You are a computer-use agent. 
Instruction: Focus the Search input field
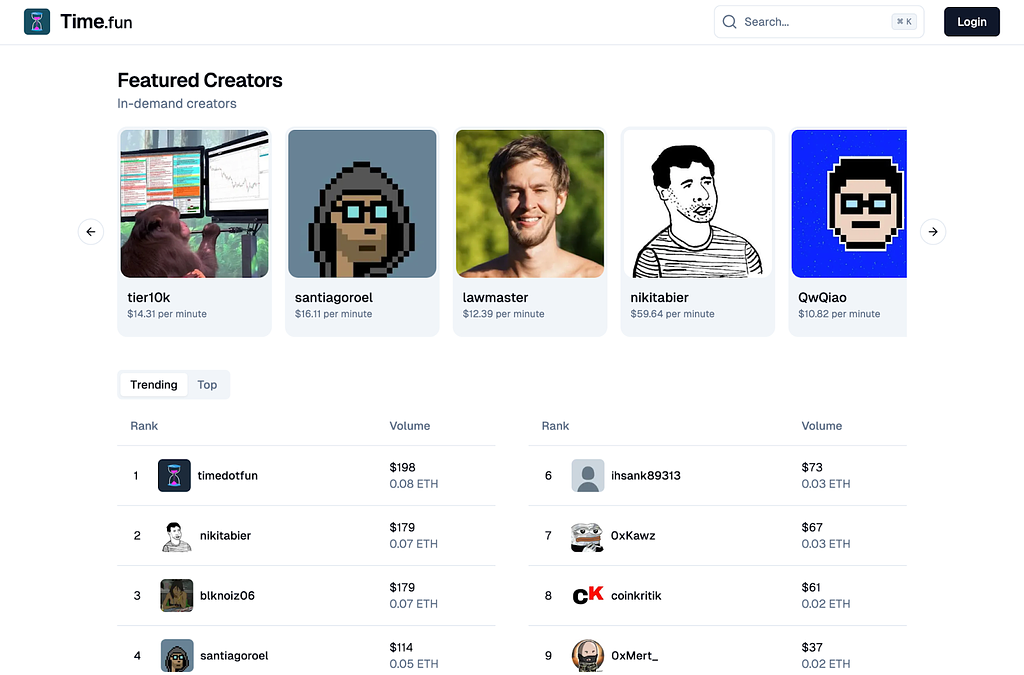tap(810, 22)
